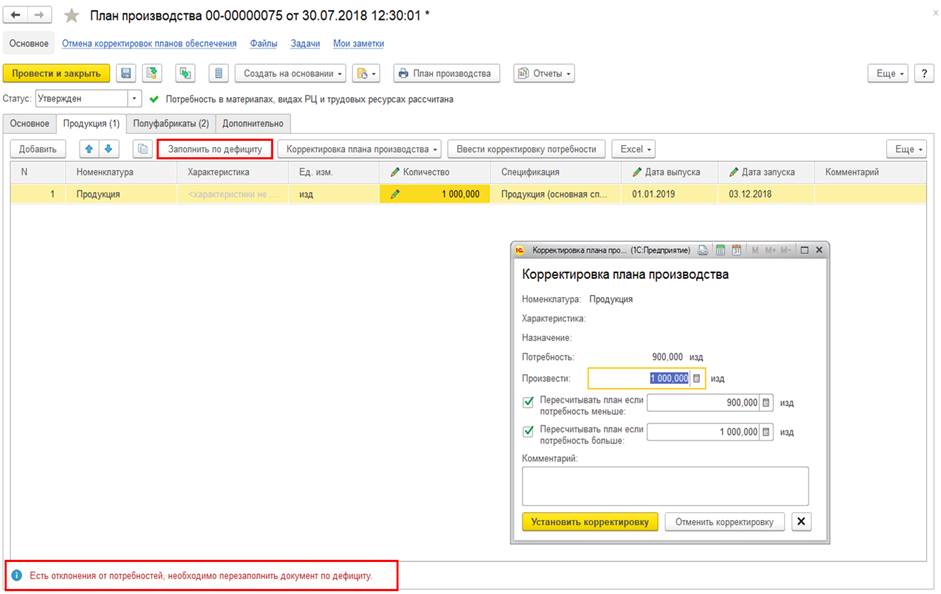The height and width of the screenshot is (594, 941).
Task: Move row up with the up arrow icon
Action: coord(89,149)
